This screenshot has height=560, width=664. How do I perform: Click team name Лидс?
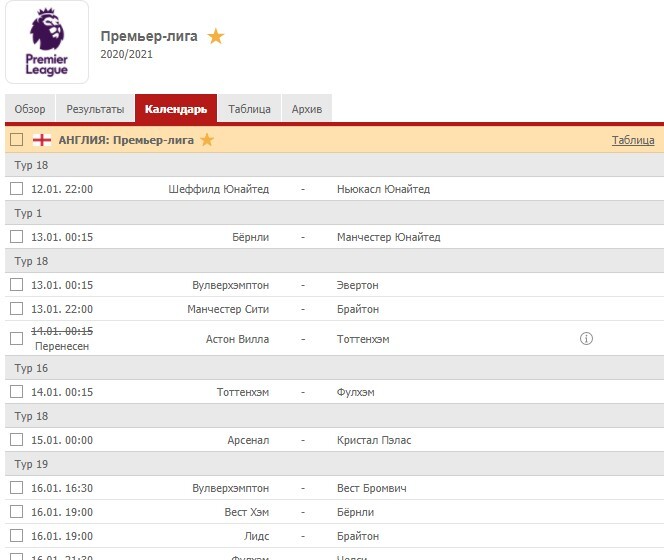[257, 536]
